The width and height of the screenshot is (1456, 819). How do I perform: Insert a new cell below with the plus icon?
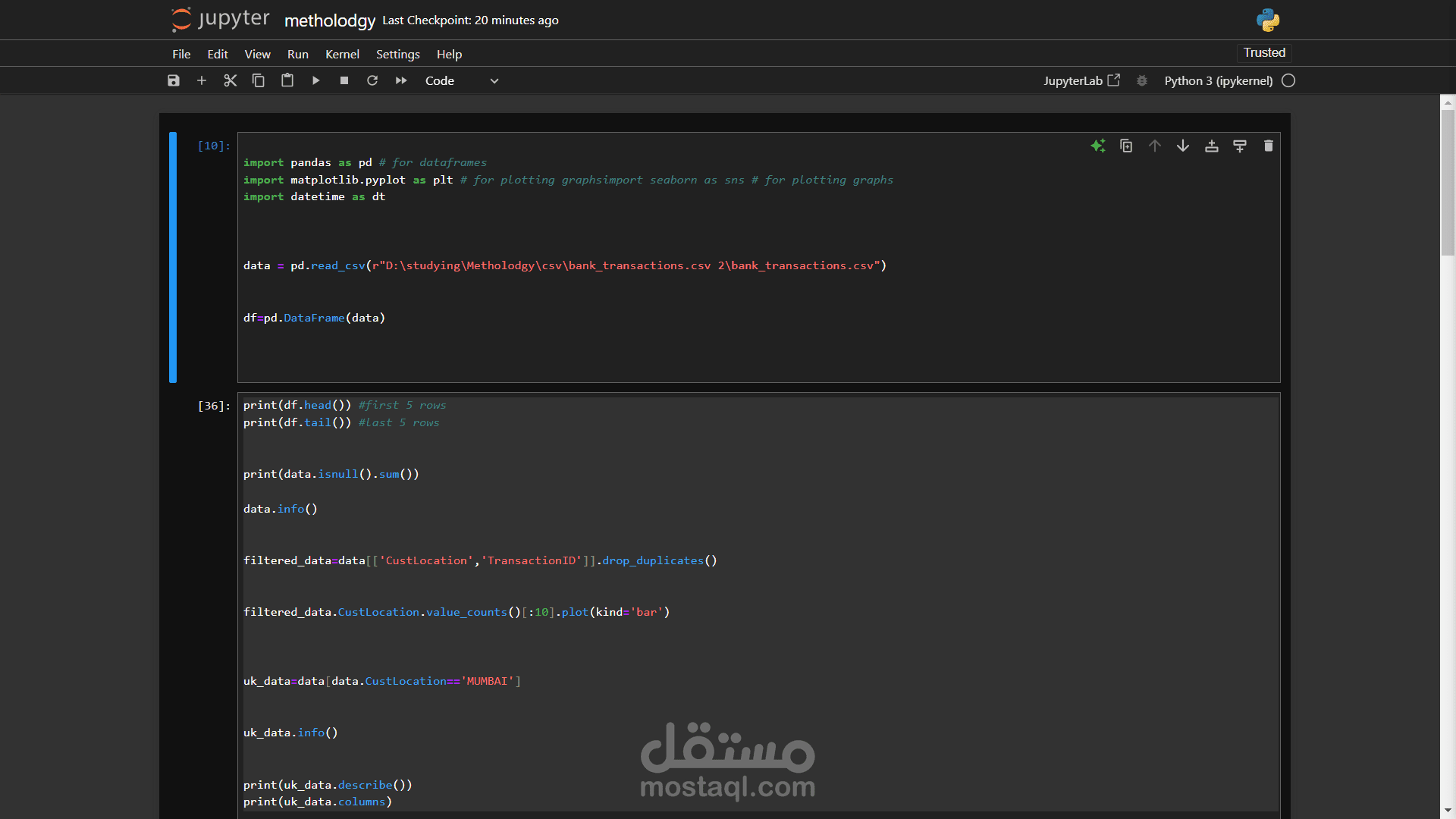202,80
